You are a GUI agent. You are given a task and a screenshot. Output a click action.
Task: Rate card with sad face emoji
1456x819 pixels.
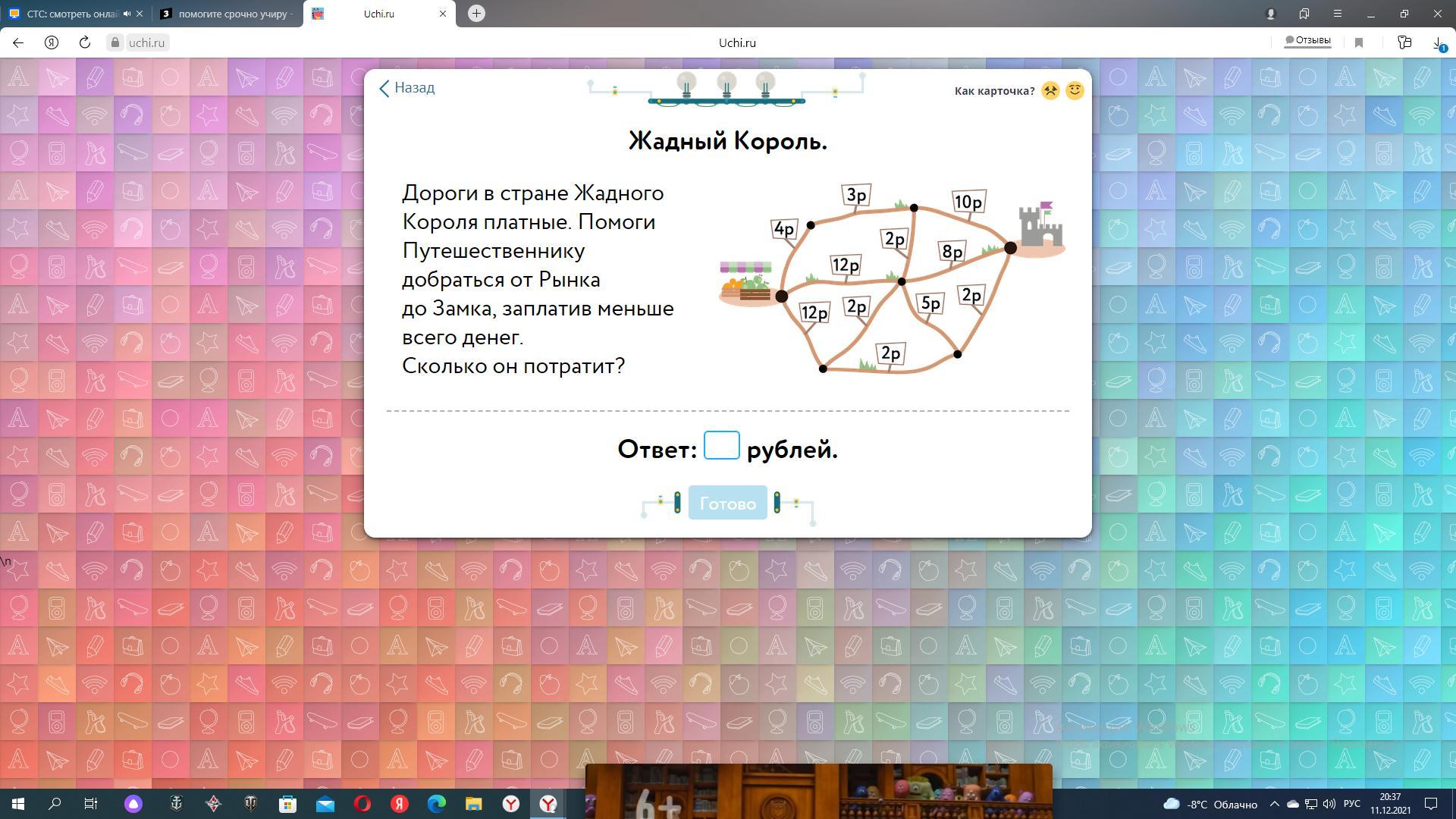1050,91
